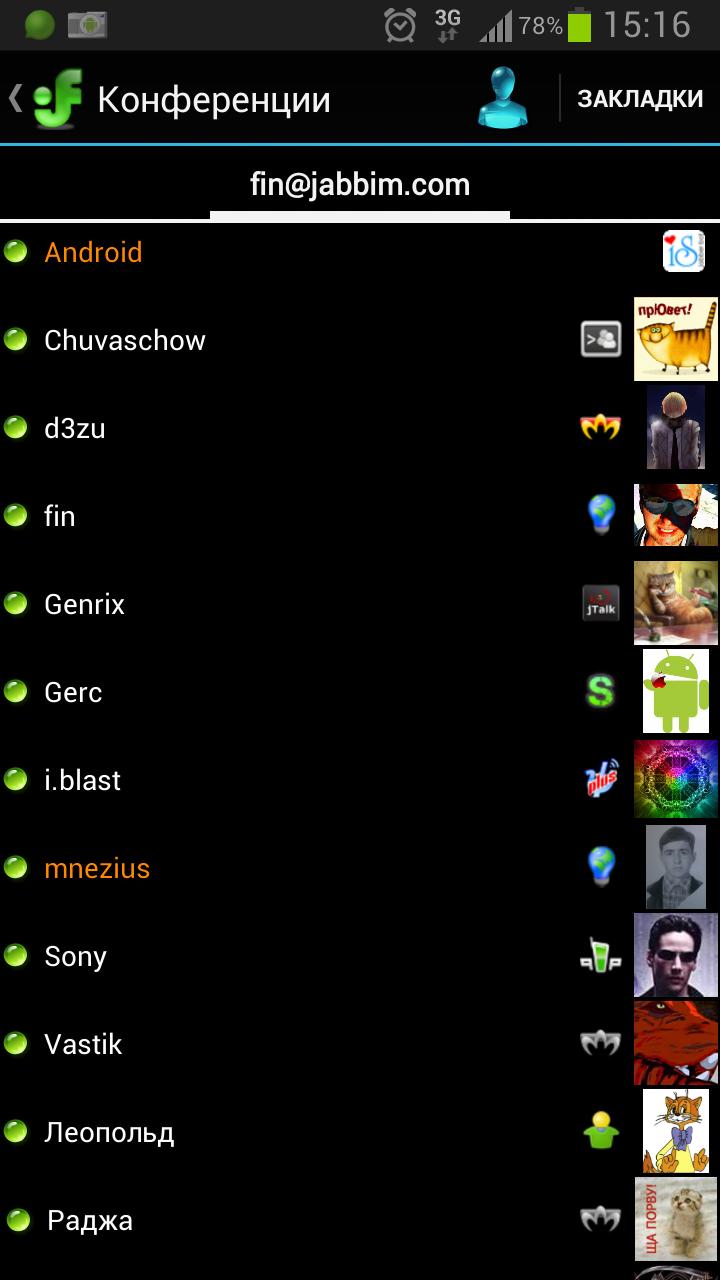
Task: Tap the lightbulb globe icon beside fin
Action: click(601, 515)
